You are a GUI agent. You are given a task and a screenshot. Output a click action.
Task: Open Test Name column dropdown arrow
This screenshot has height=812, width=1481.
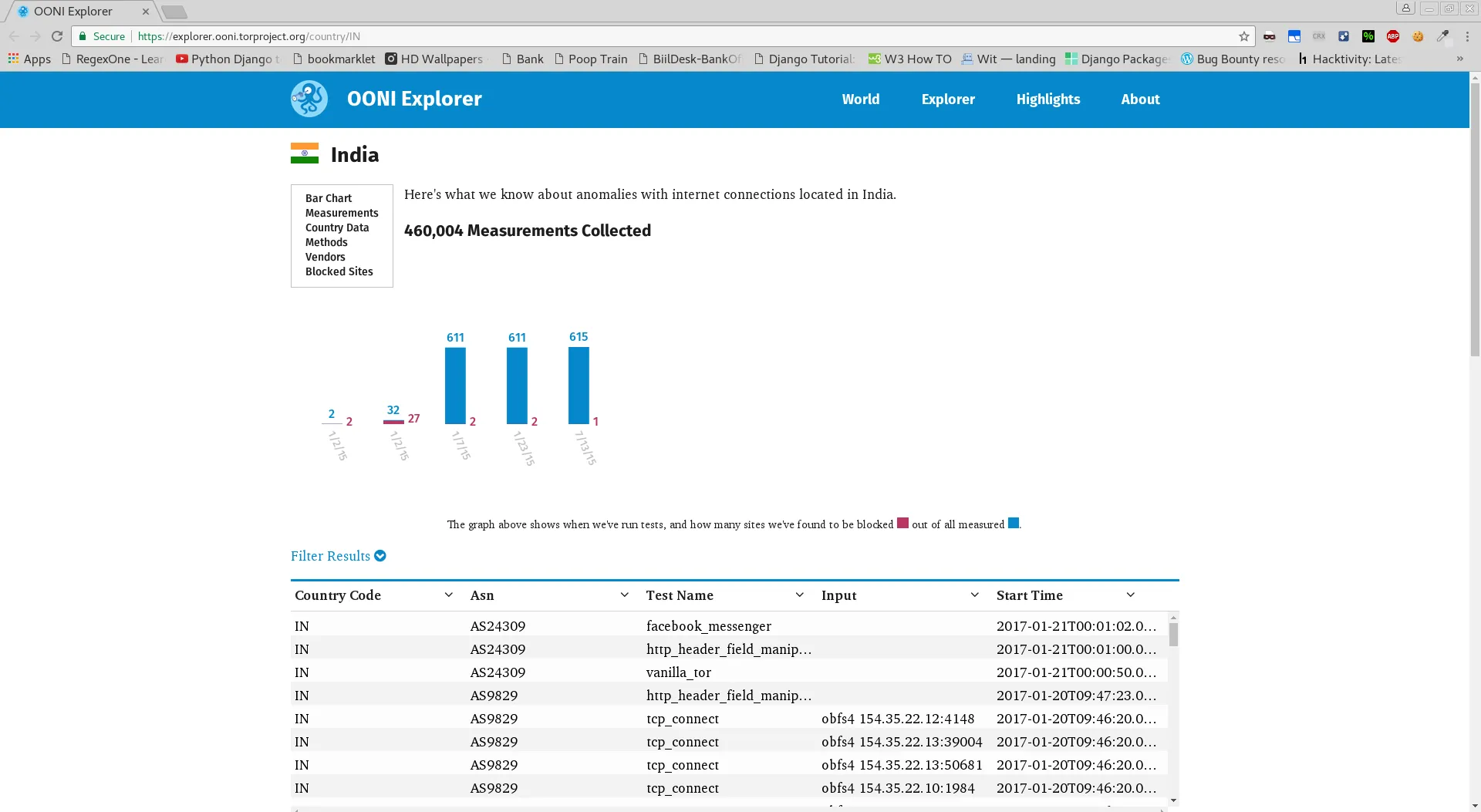pos(799,595)
